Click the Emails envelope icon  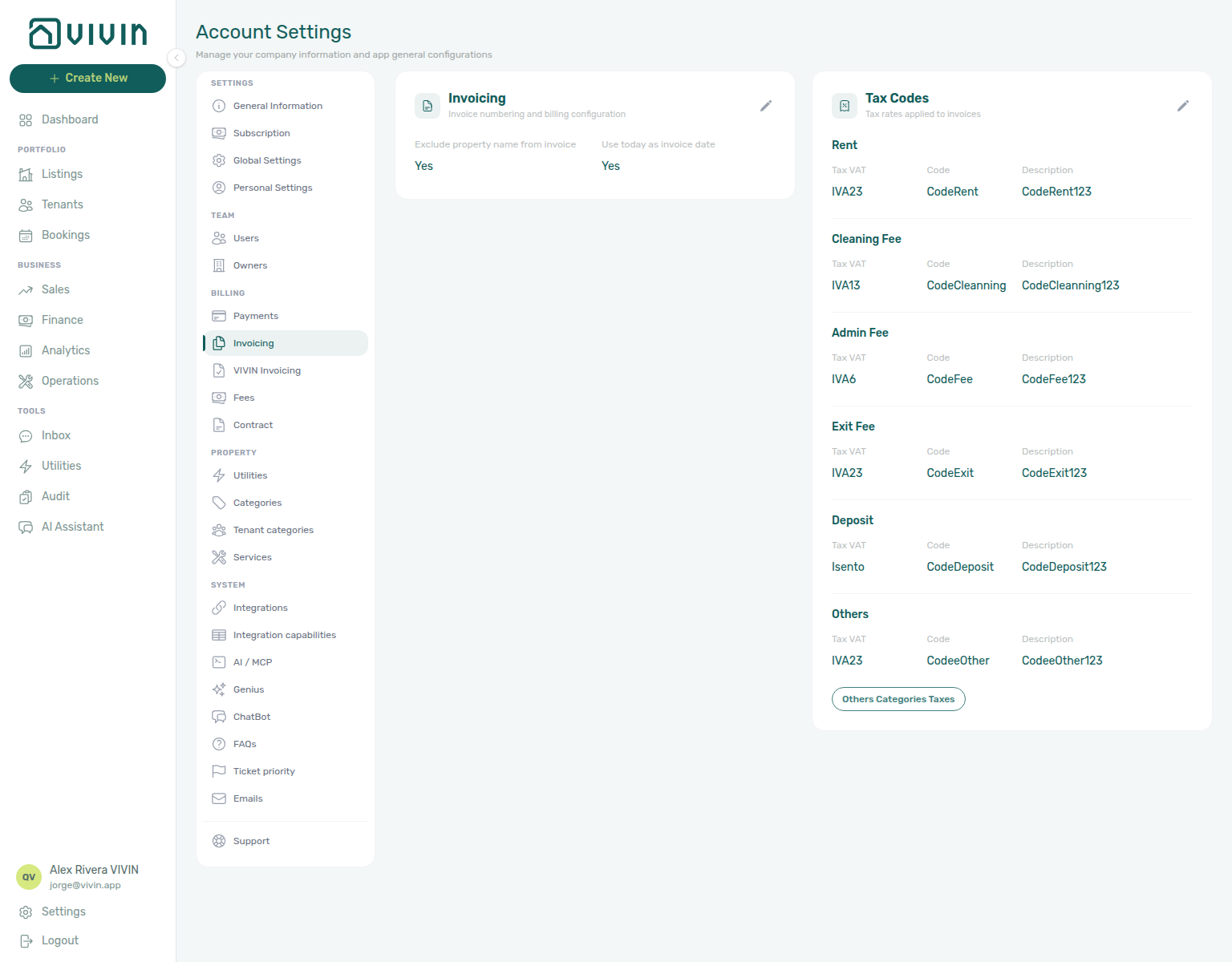click(x=219, y=798)
